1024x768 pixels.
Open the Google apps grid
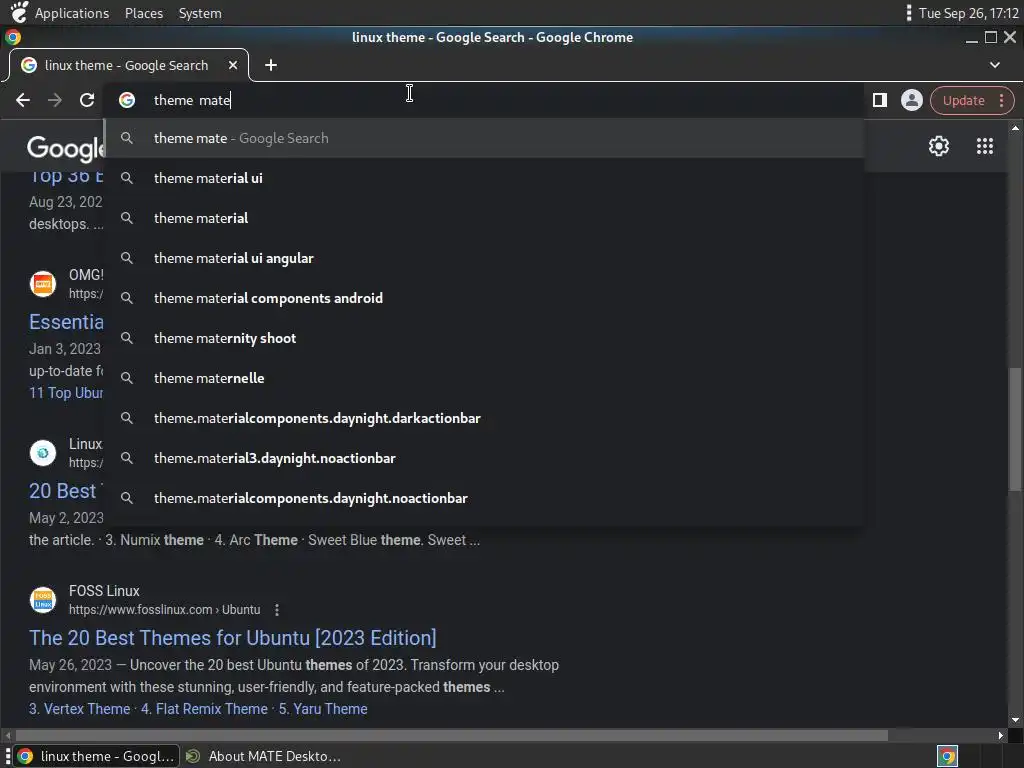985,146
